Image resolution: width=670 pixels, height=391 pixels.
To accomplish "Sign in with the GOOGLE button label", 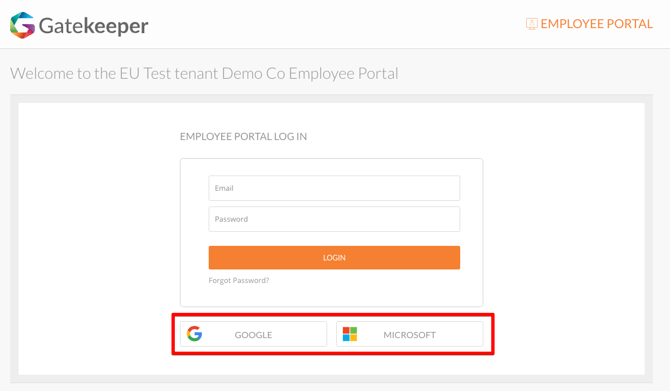I will pos(253,335).
